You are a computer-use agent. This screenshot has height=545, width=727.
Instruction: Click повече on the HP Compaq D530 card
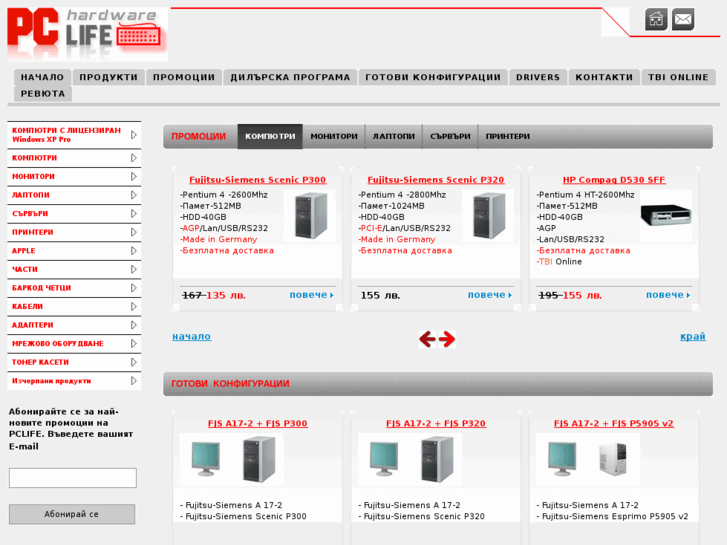[668, 295]
